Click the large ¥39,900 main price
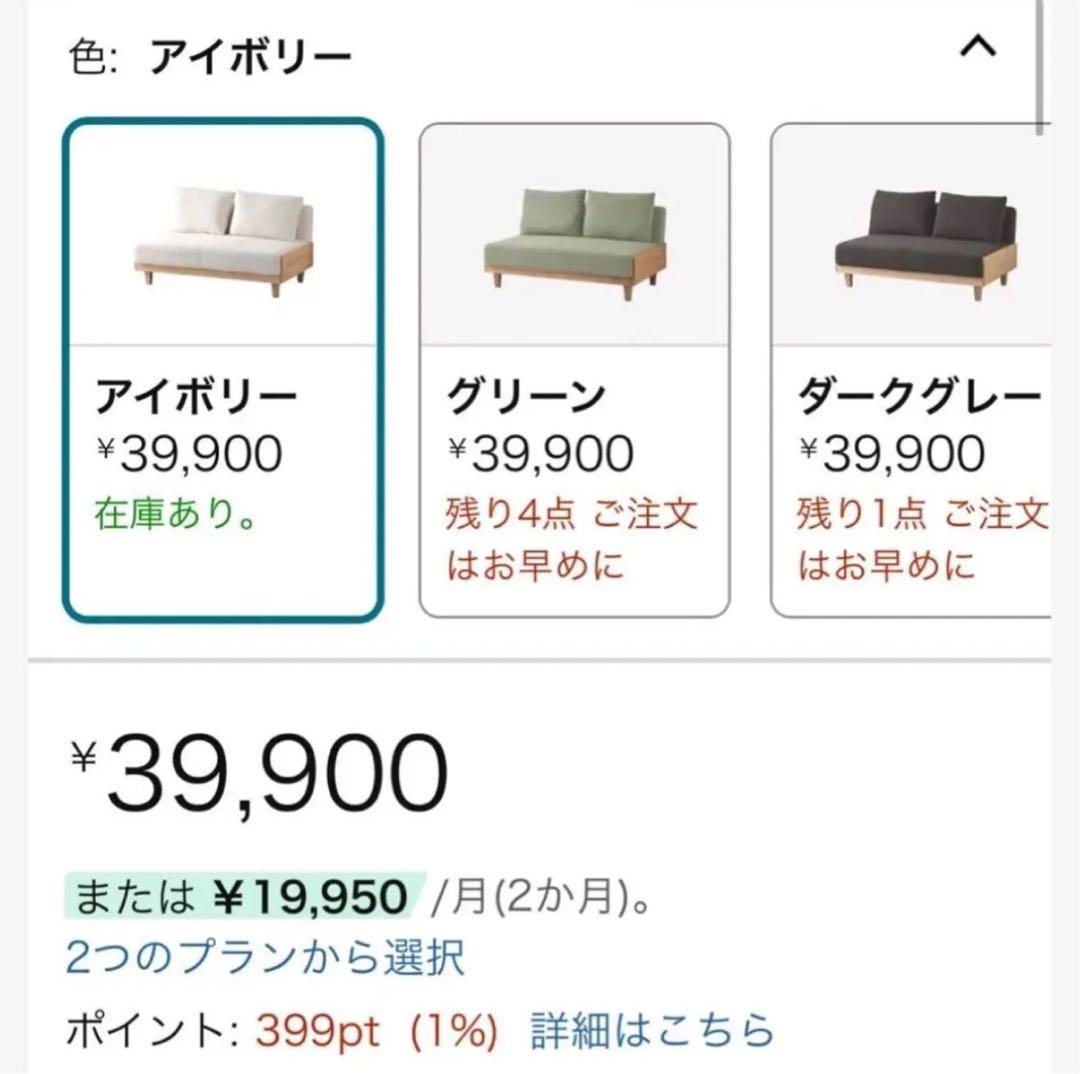 (259, 773)
